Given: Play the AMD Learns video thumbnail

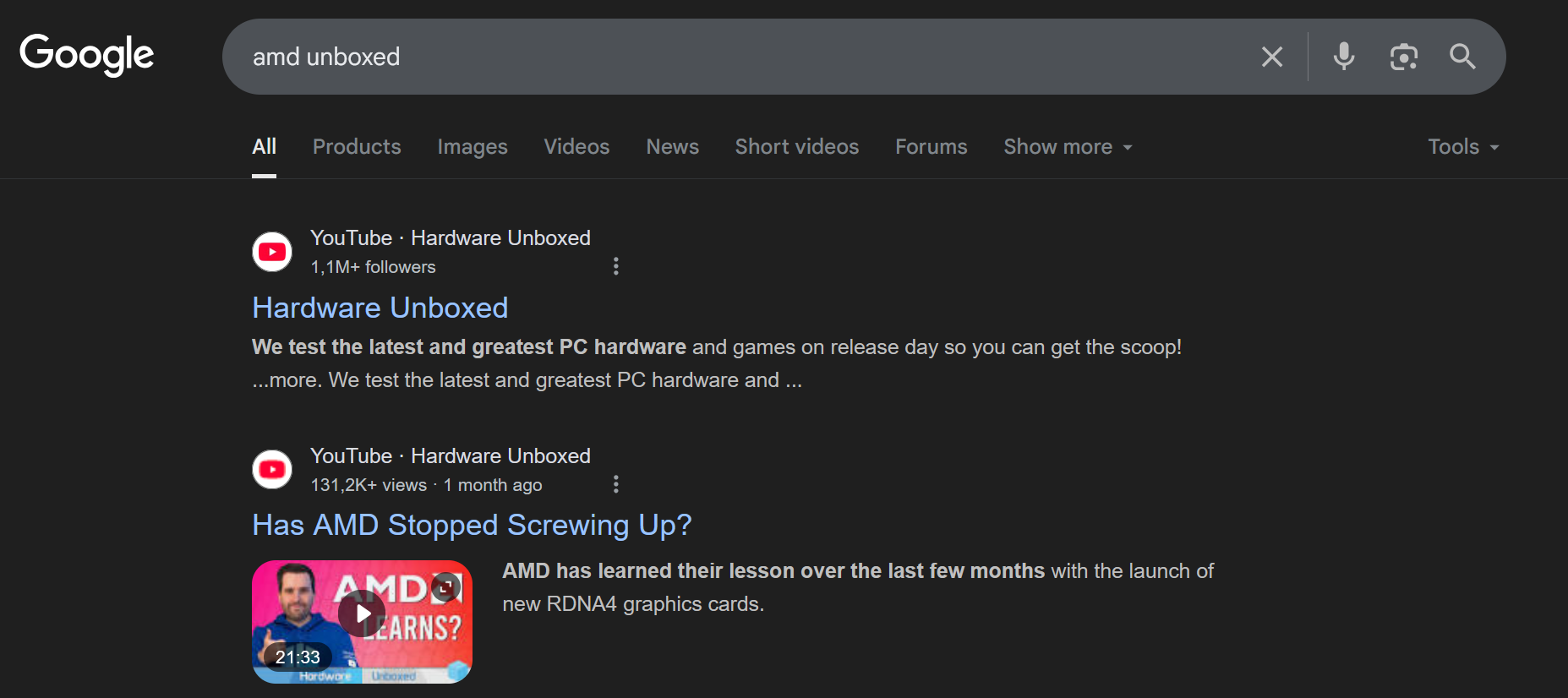Looking at the screenshot, I should click(x=362, y=613).
